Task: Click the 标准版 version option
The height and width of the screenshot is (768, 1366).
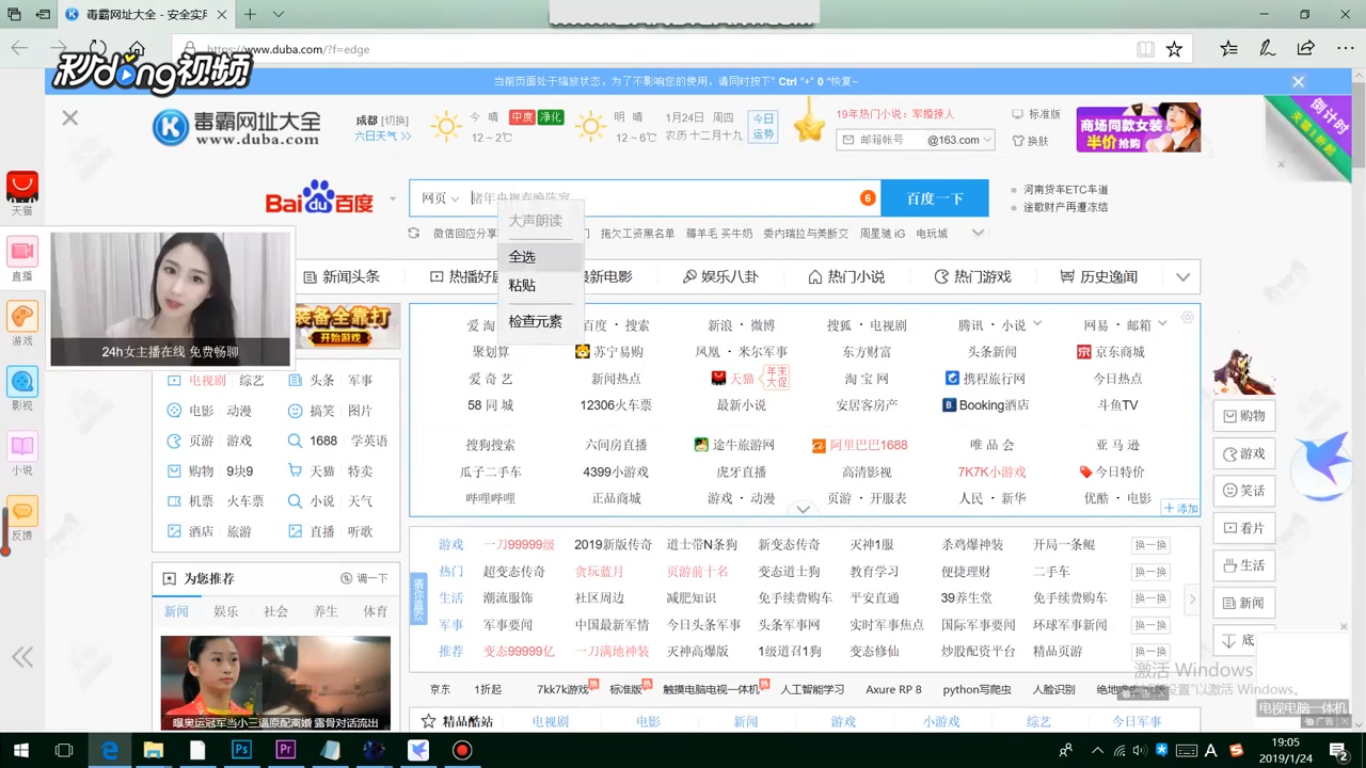Action: tap(1036, 114)
